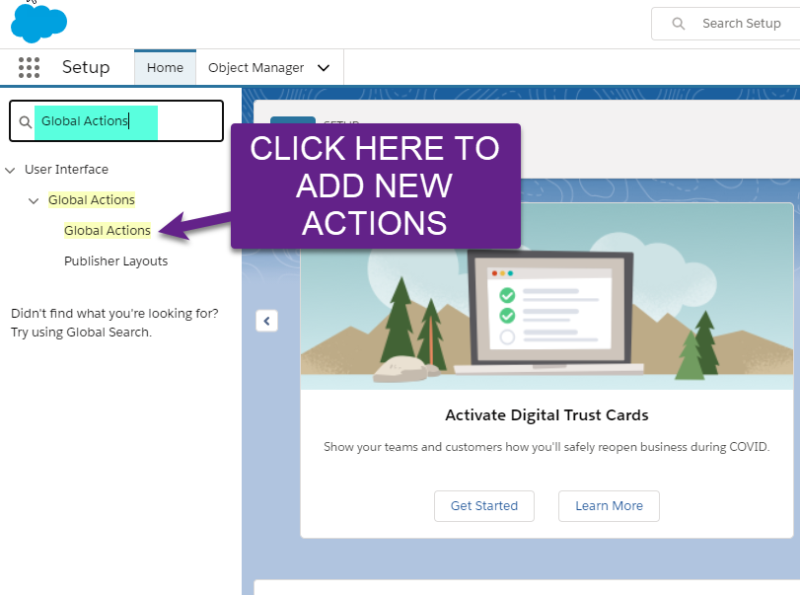The height and width of the screenshot is (595, 800).
Task: Expand the Object Manager dropdown chevron
Action: 323,68
